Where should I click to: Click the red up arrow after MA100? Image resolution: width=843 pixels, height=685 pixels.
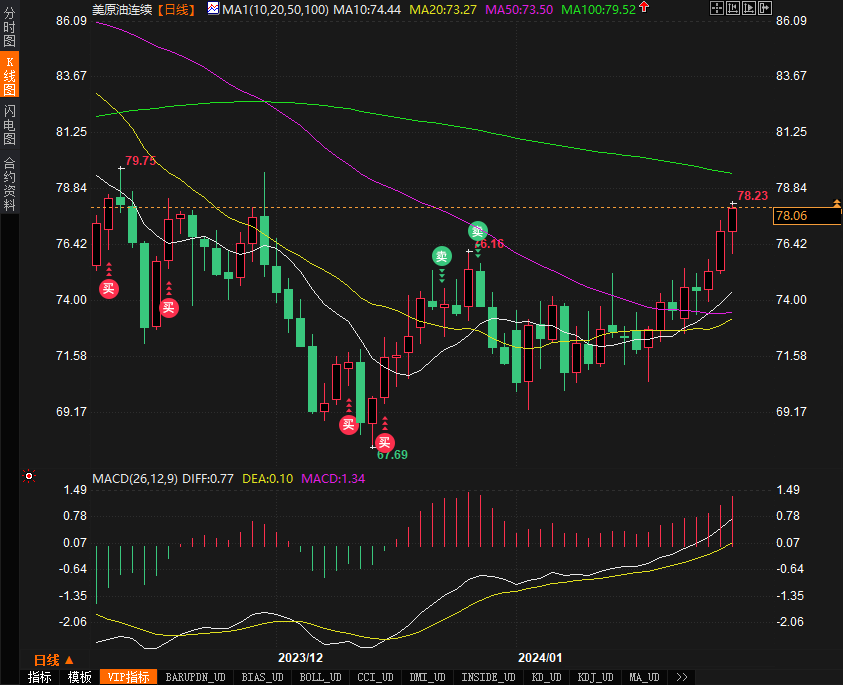pos(642,8)
